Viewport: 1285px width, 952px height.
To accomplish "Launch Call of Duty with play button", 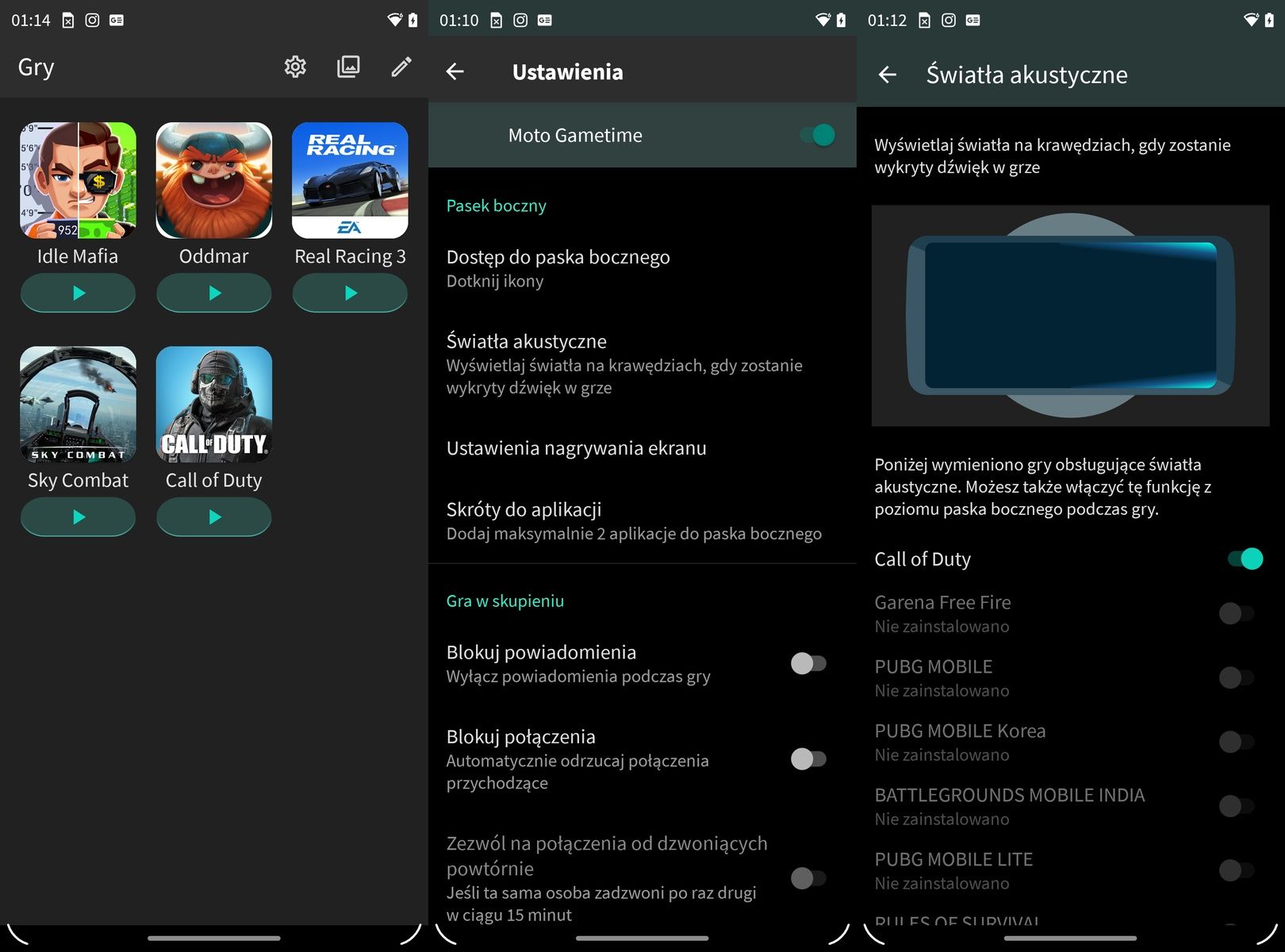I will pyautogui.click(x=214, y=517).
